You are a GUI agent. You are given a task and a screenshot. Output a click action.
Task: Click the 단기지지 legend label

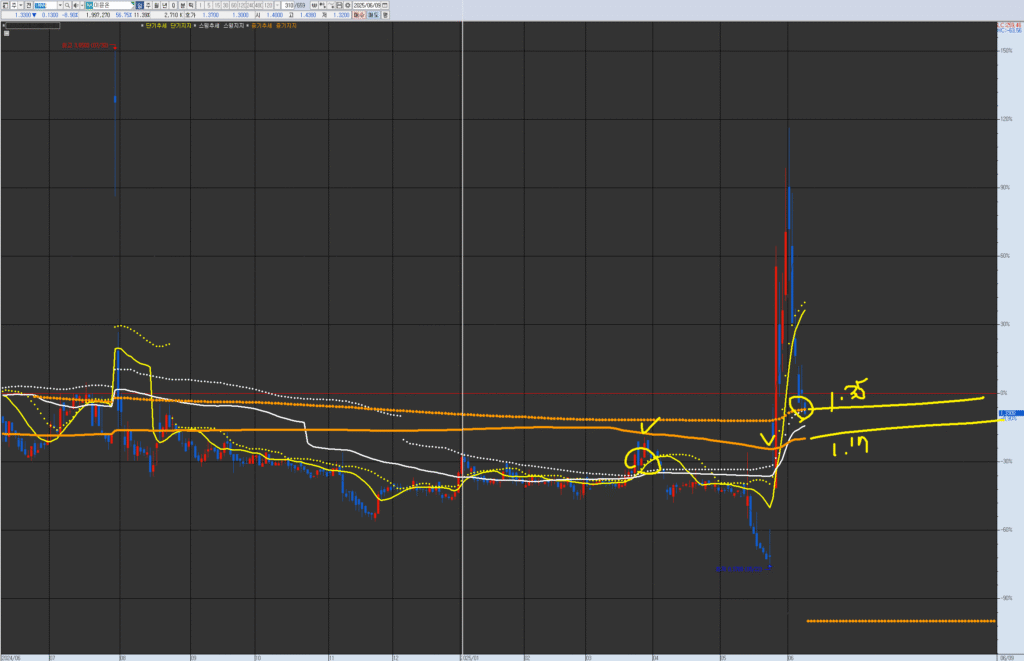point(181,26)
